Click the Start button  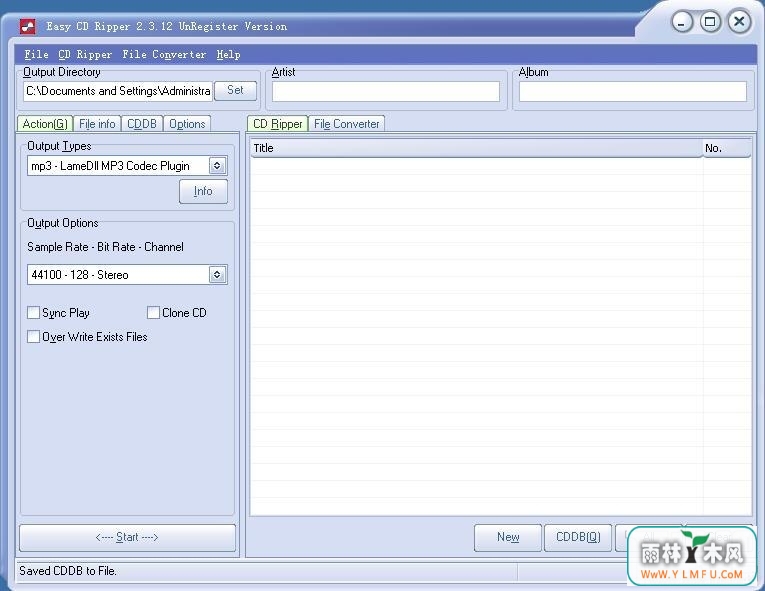click(127, 537)
